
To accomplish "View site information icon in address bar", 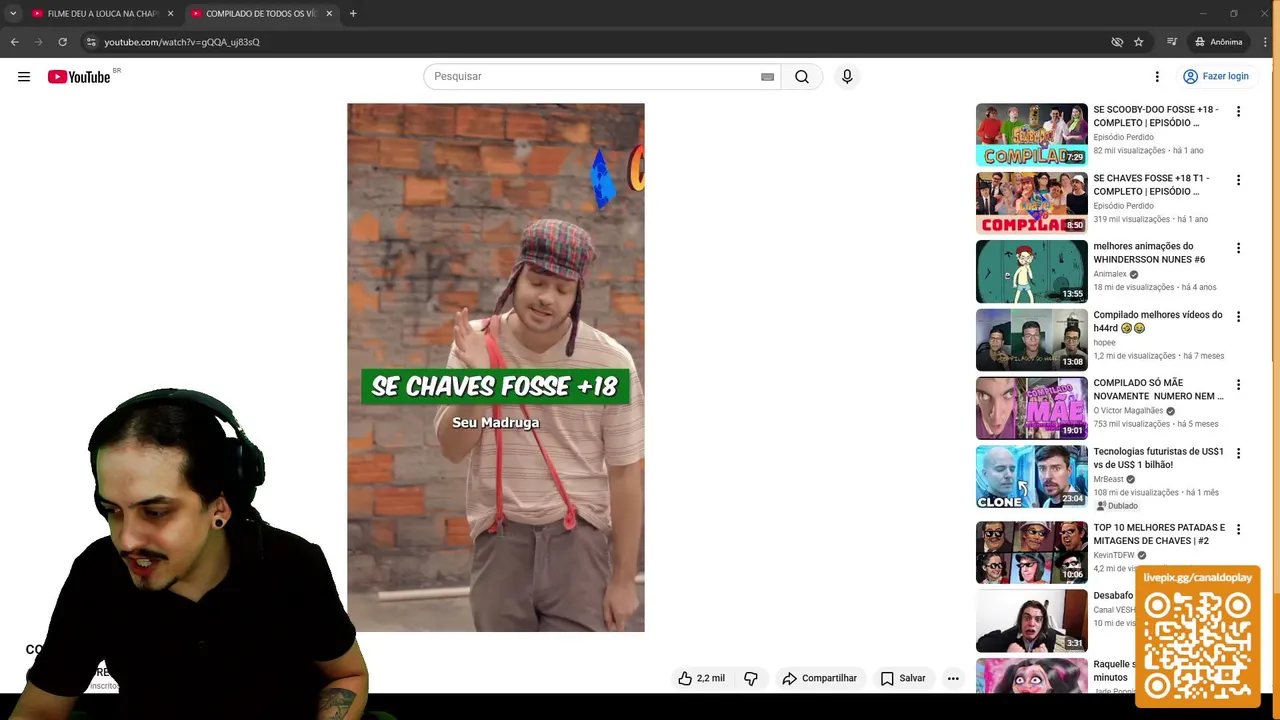I will click(91, 42).
